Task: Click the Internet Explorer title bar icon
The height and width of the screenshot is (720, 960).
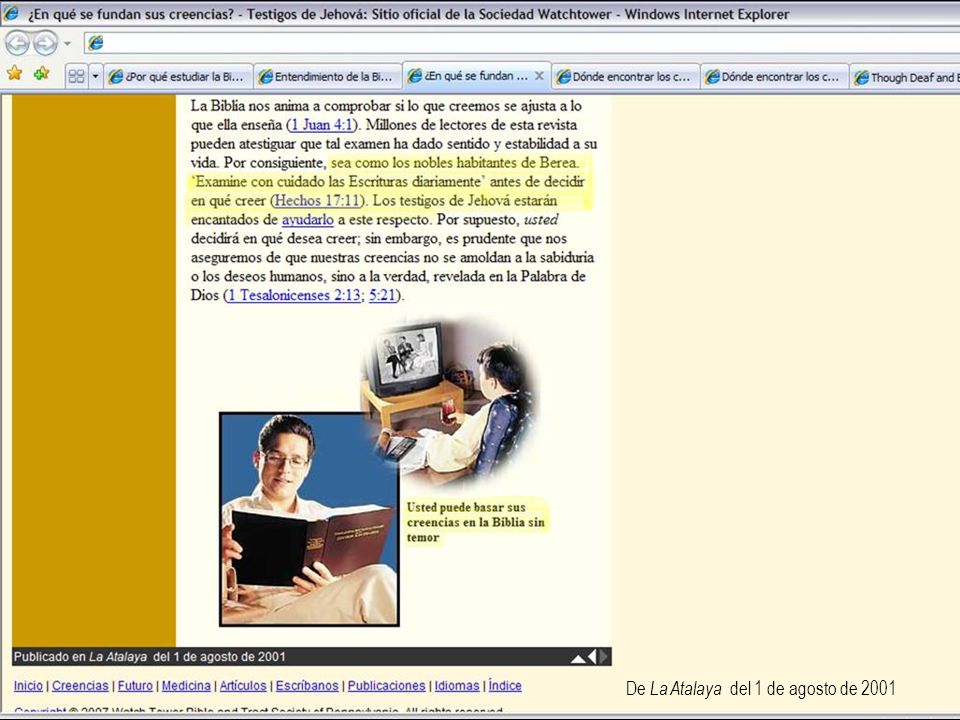Action: tap(11, 13)
